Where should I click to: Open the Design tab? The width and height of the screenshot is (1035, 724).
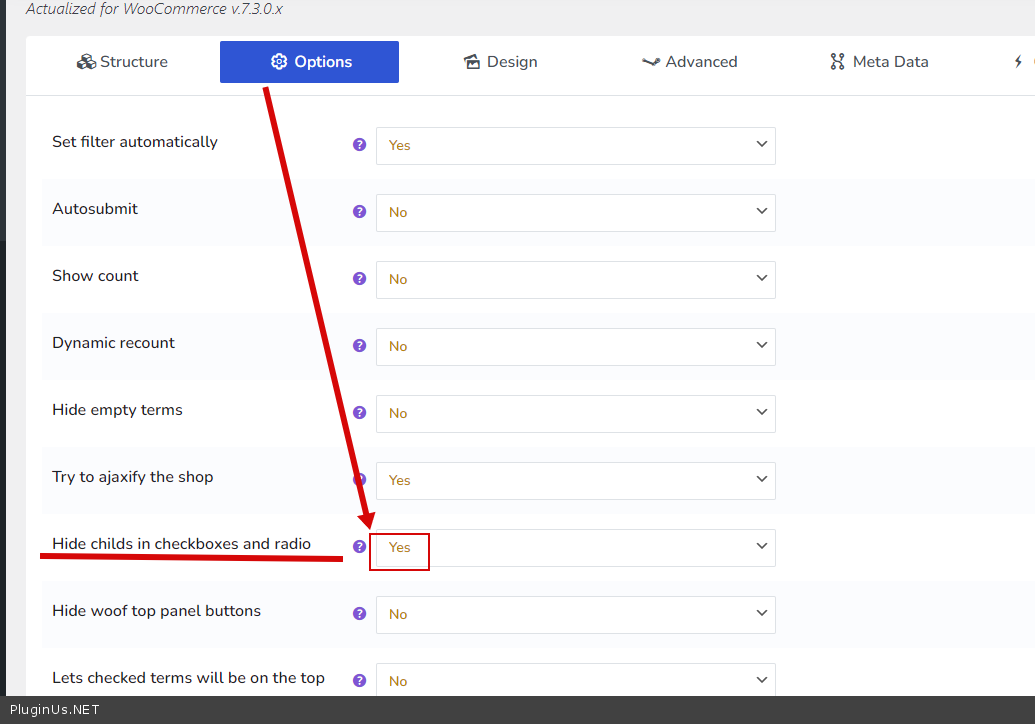click(500, 62)
